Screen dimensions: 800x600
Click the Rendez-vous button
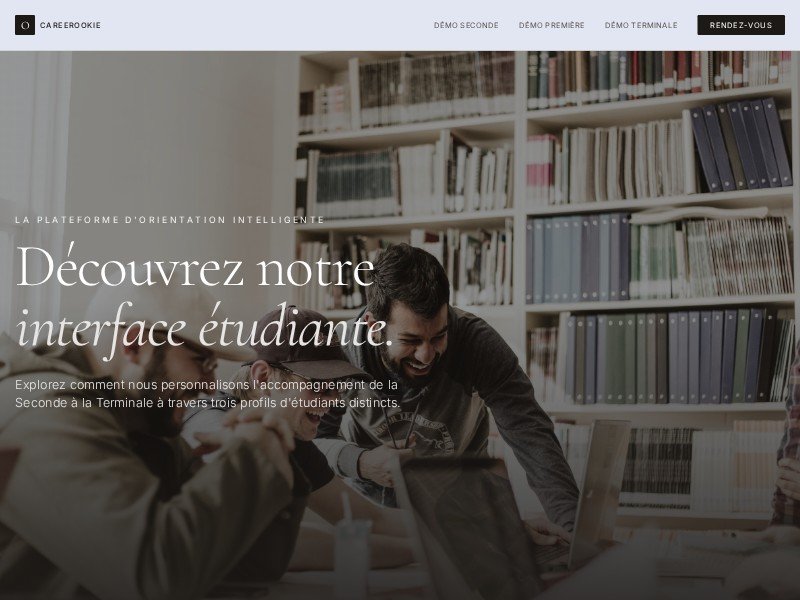coord(741,25)
